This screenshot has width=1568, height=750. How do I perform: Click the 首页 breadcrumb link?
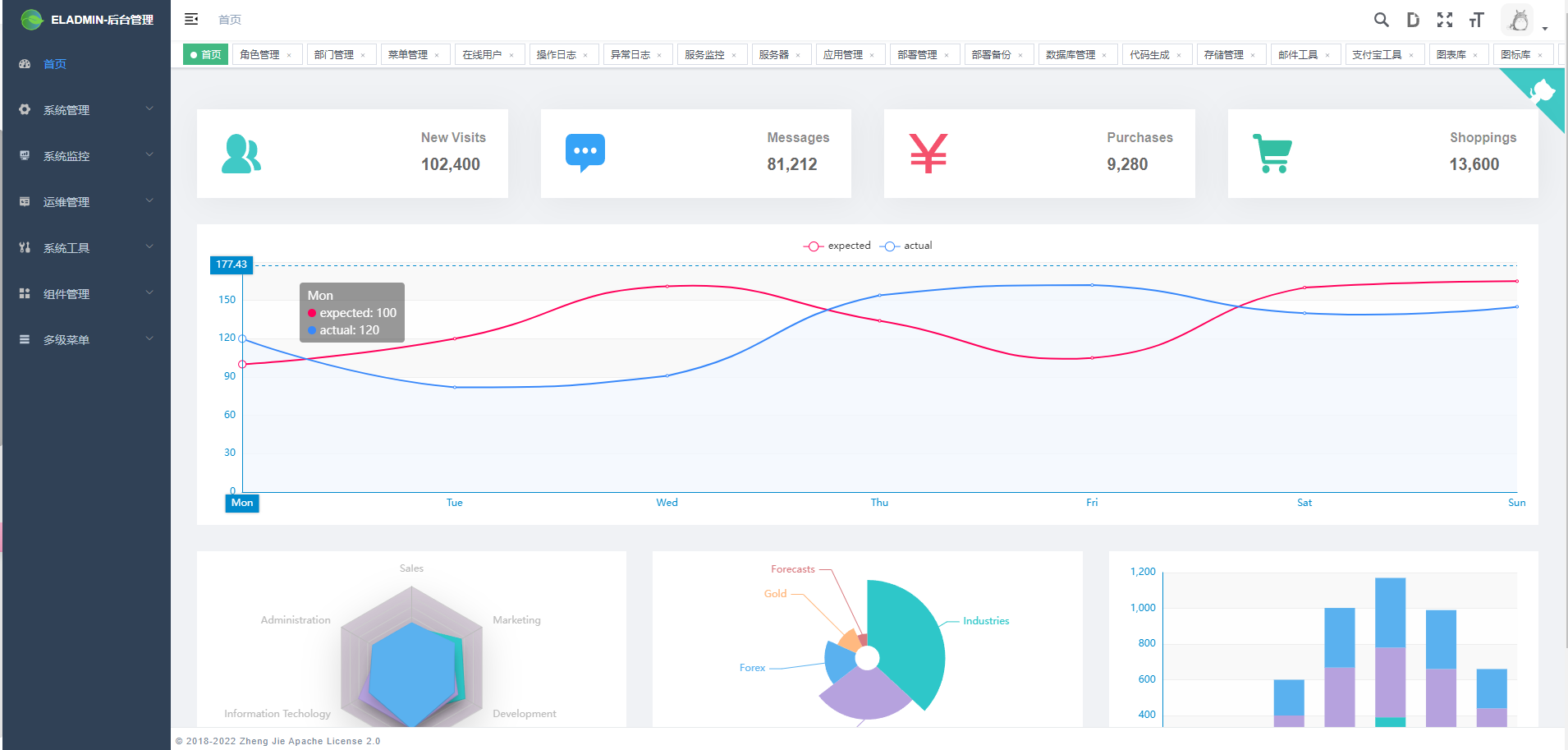(x=230, y=20)
